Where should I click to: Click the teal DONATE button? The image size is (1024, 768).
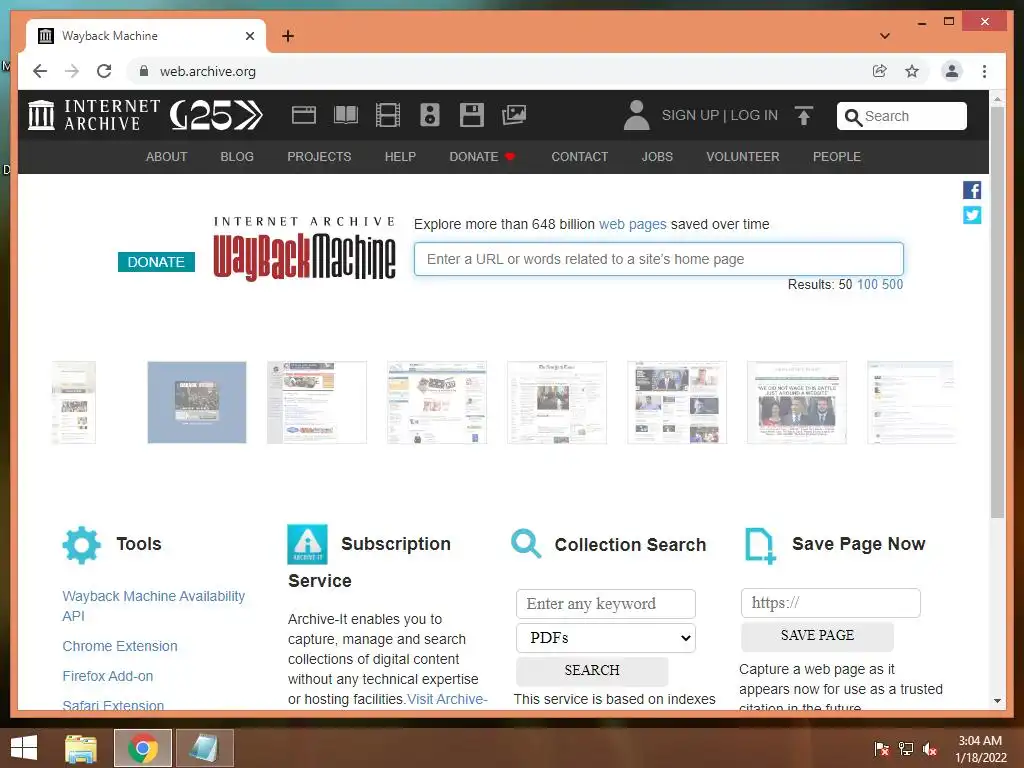click(156, 262)
